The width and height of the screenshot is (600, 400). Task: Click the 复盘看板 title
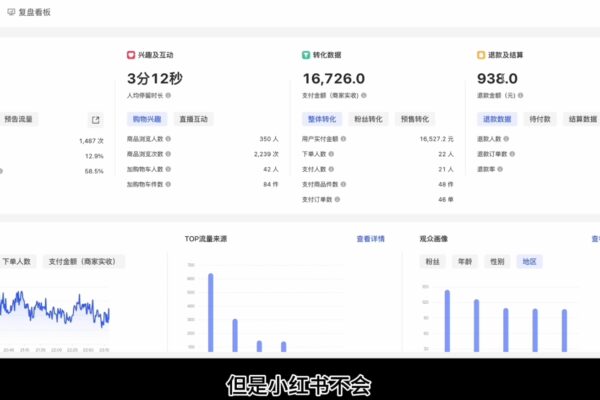[34, 12]
